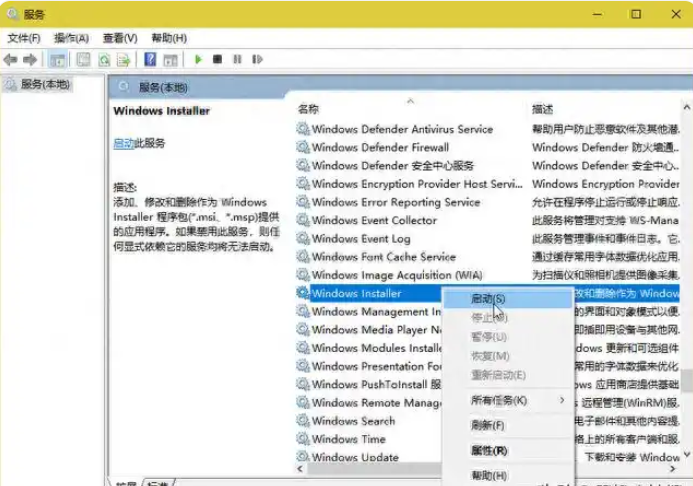Screen dimensions: 693x486
Task: Click the Stop service square icon
Action: coord(217,59)
